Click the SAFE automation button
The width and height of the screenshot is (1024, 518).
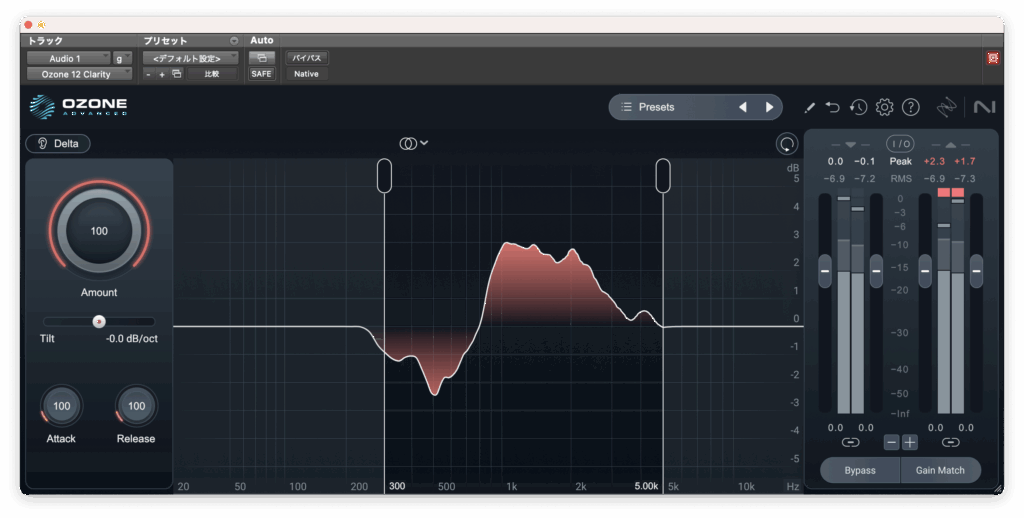click(x=261, y=74)
